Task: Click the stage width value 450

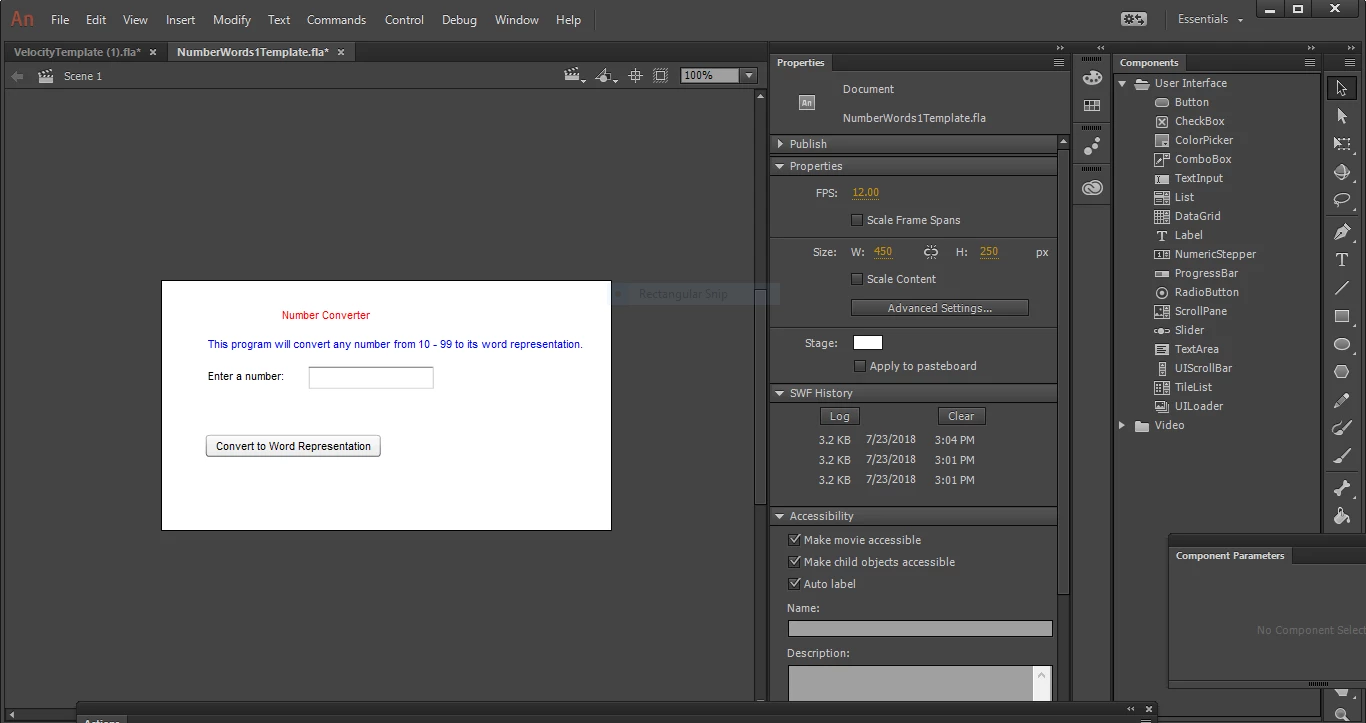Action: pyautogui.click(x=883, y=252)
